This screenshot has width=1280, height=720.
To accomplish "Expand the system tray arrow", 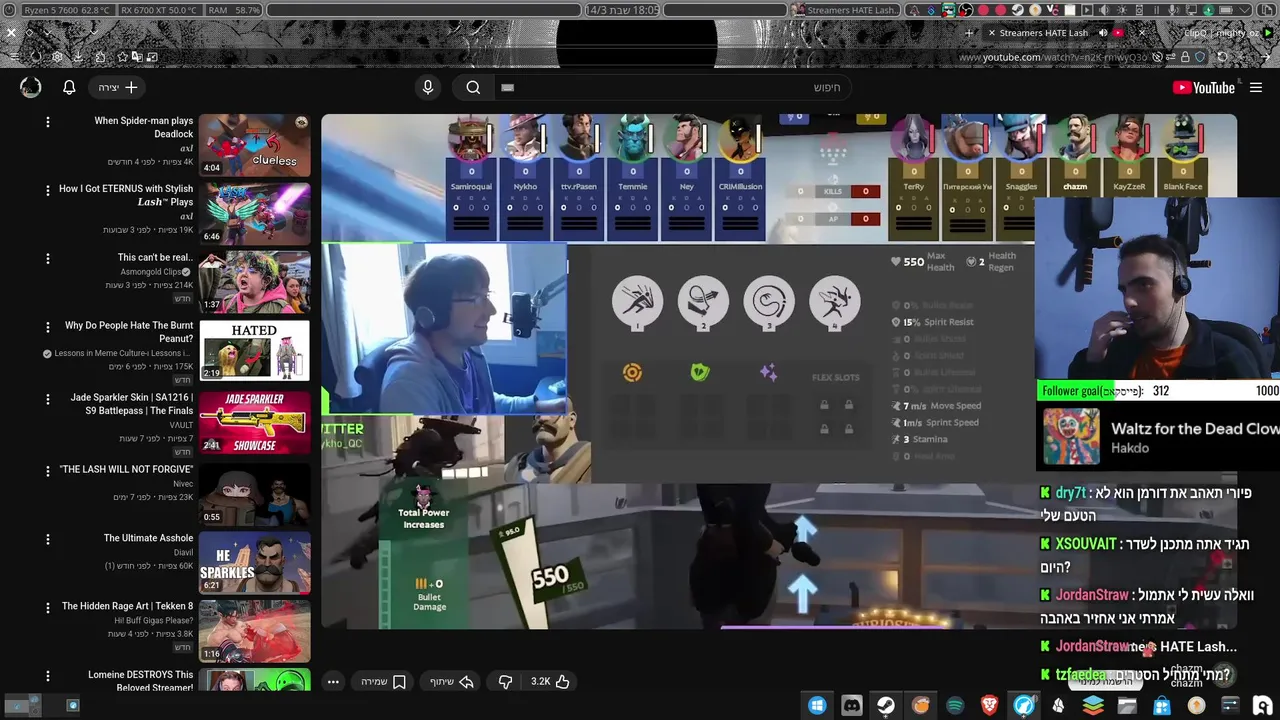I will [x=1245, y=9].
